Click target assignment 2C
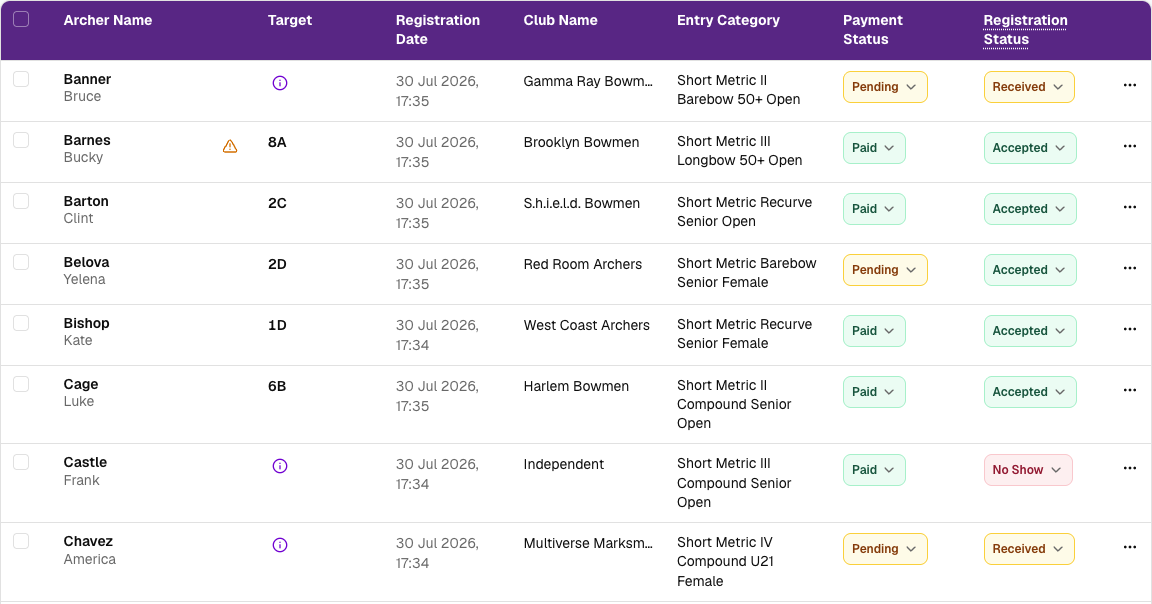 (x=277, y=204)
